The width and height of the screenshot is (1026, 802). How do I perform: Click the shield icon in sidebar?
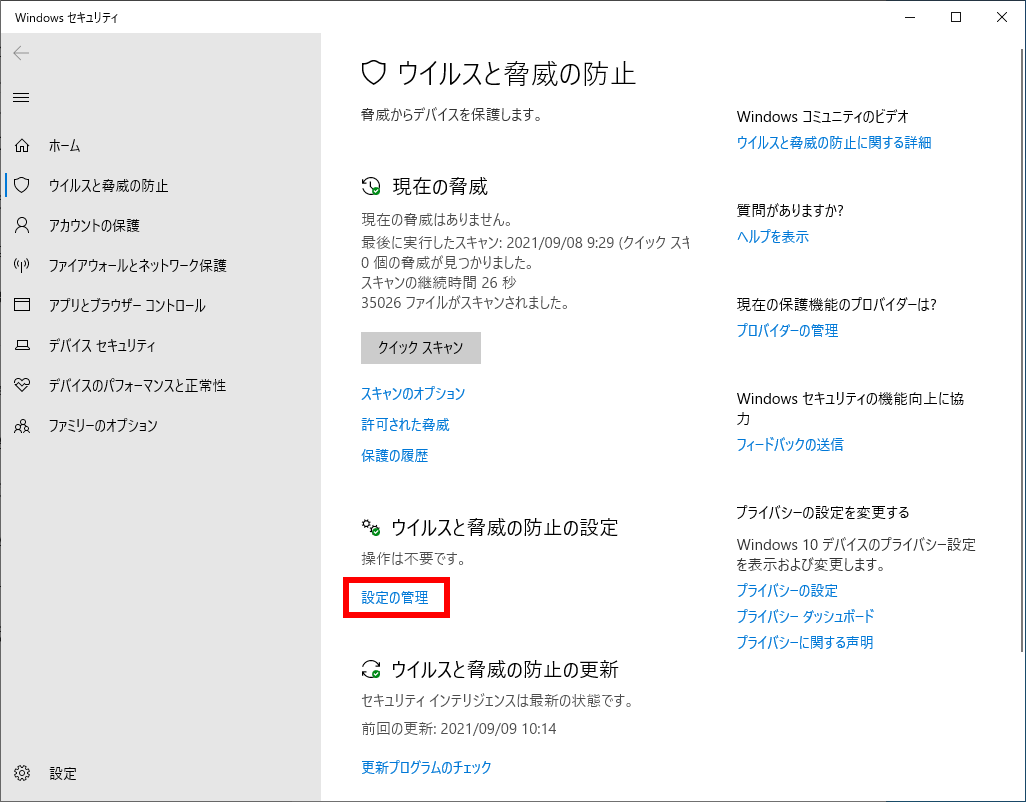pyautogui.click(x=22, y=185)
